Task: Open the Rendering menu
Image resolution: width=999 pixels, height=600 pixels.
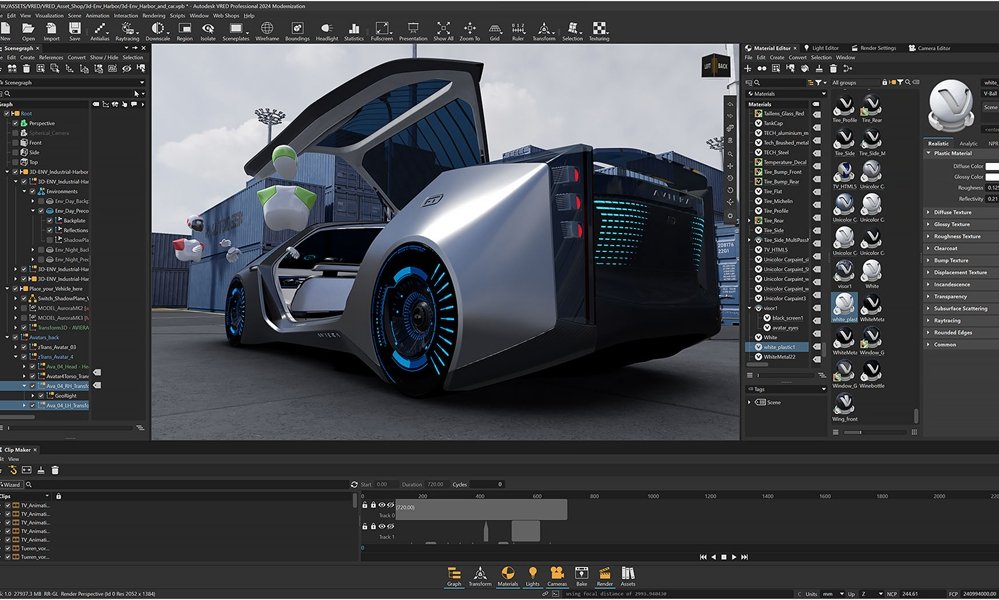Action: 154,15
